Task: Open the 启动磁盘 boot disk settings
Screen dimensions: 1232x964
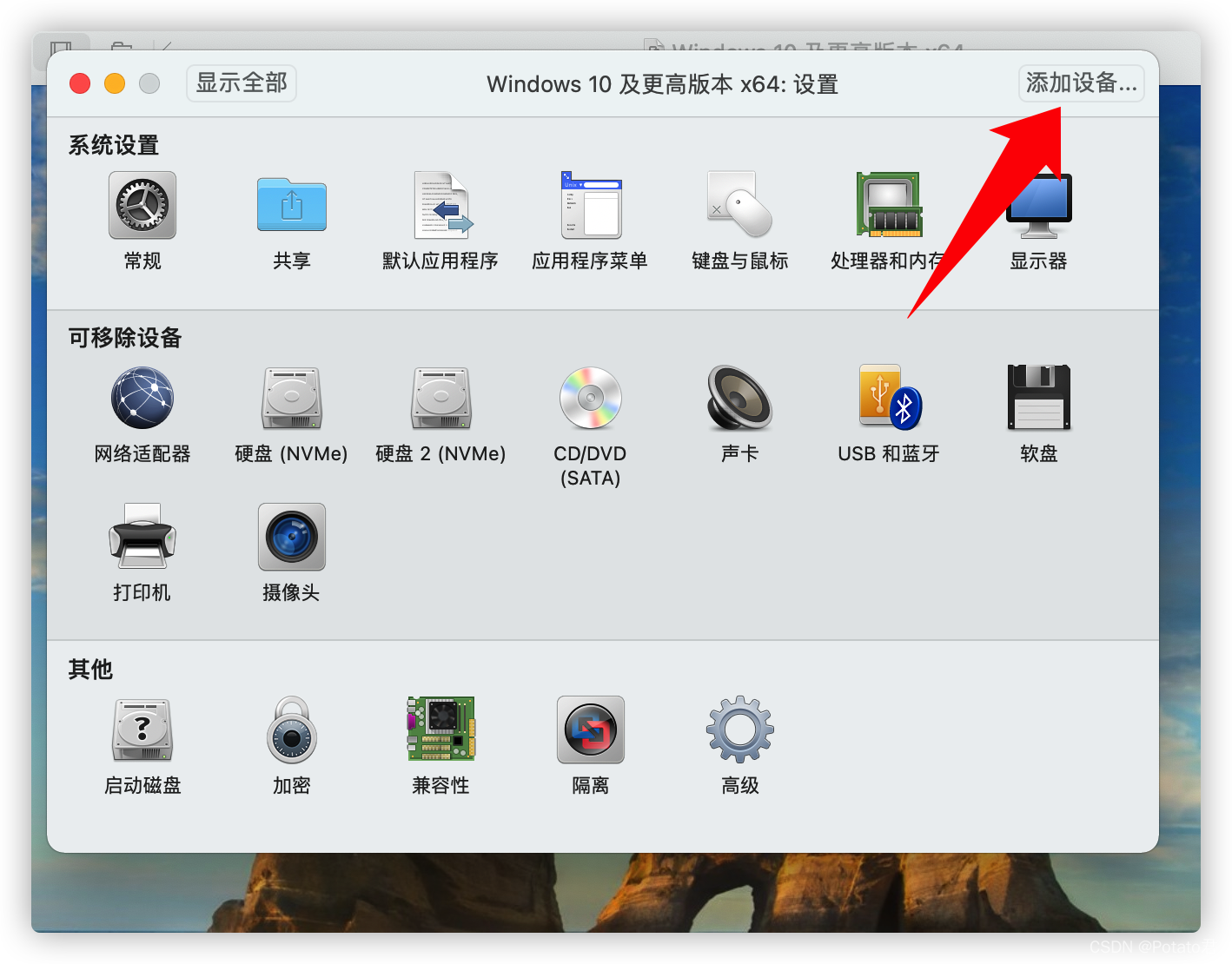Action: tap(142, 730)
